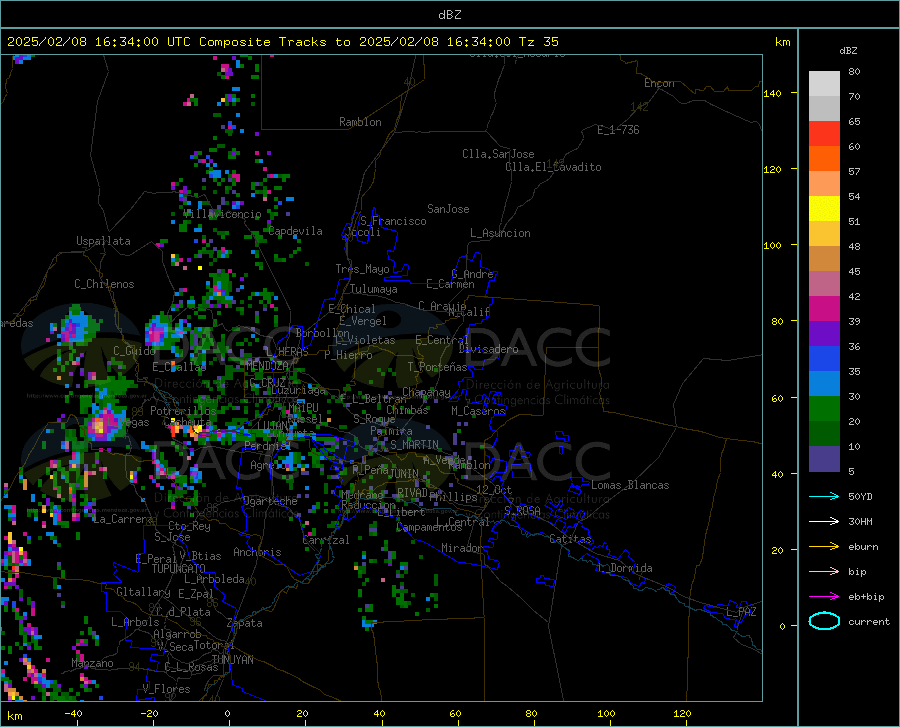
Task: Click the 'current' legend label
Action: coord(868,621)
